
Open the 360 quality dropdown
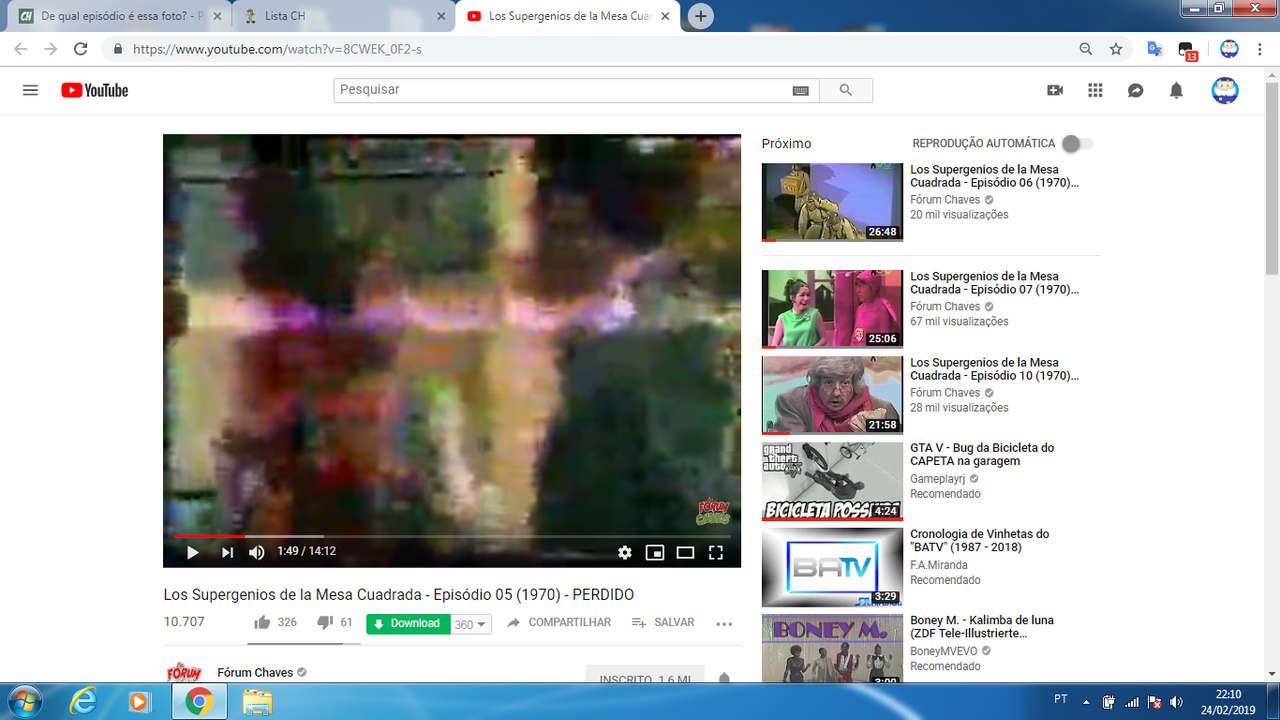click(471, 624)
